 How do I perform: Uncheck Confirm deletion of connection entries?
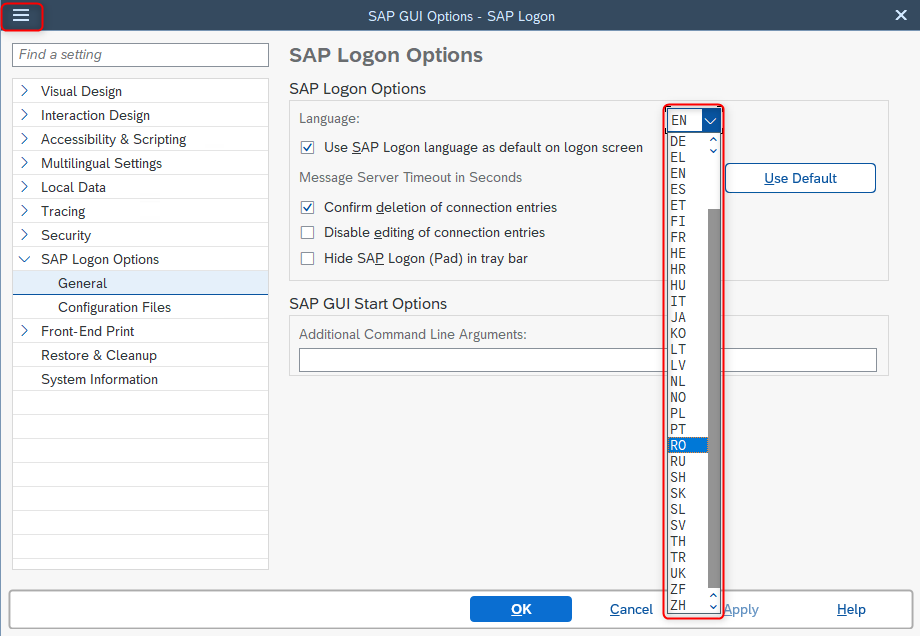click(308, 208)
